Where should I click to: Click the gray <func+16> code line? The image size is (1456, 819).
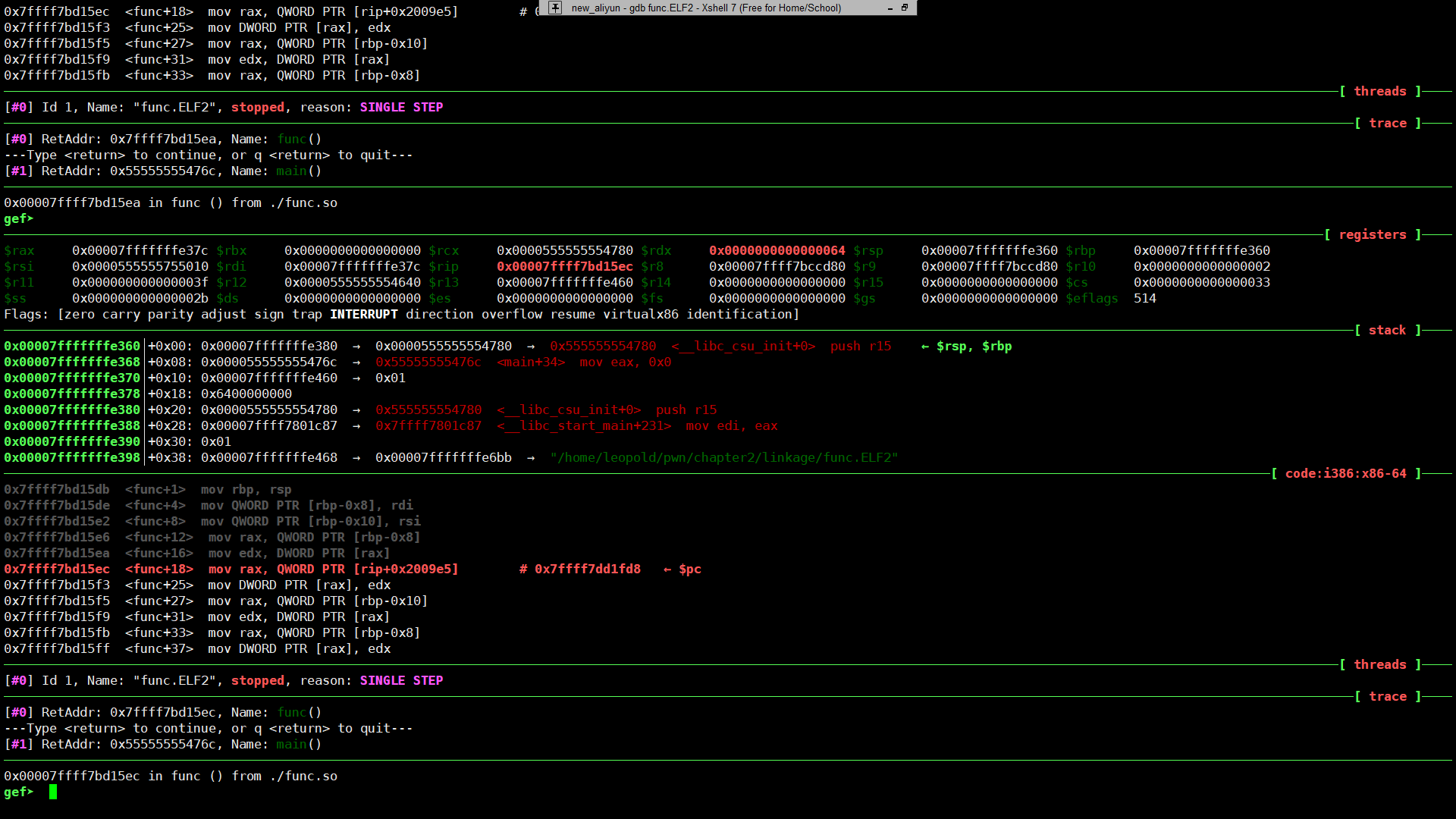click(x=197, y=553)
